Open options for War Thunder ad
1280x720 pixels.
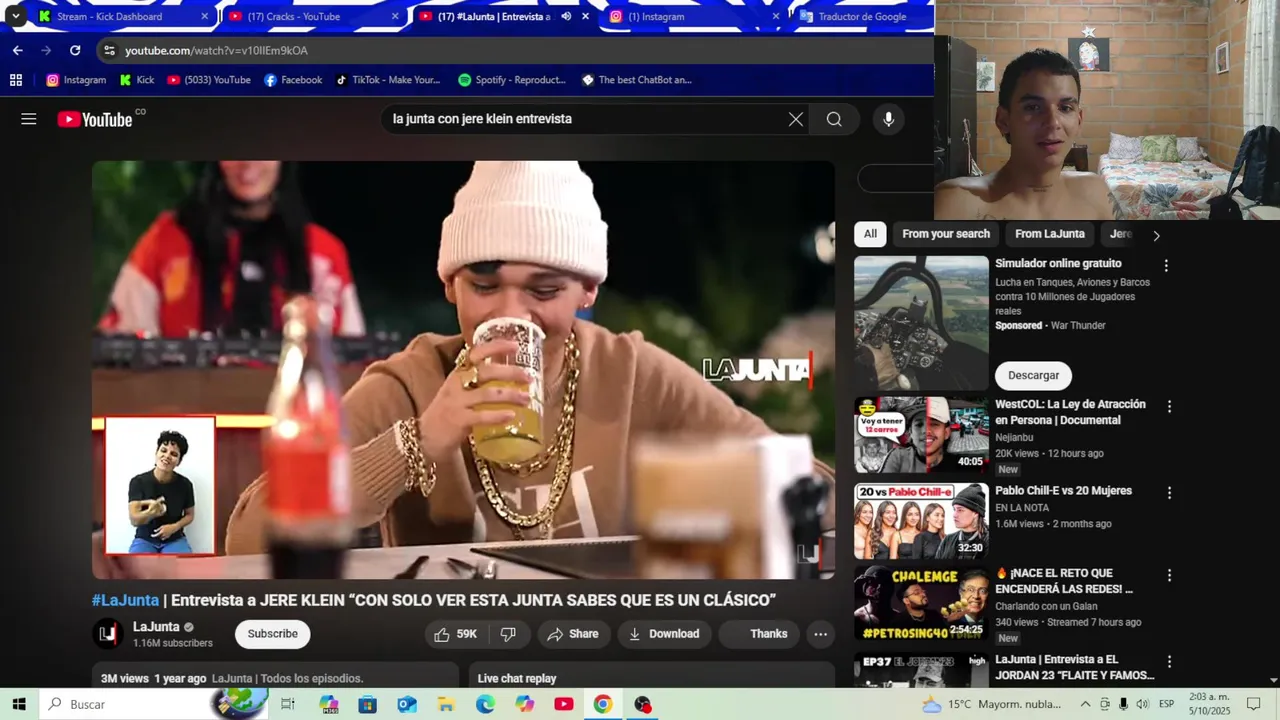[1165, 266]
